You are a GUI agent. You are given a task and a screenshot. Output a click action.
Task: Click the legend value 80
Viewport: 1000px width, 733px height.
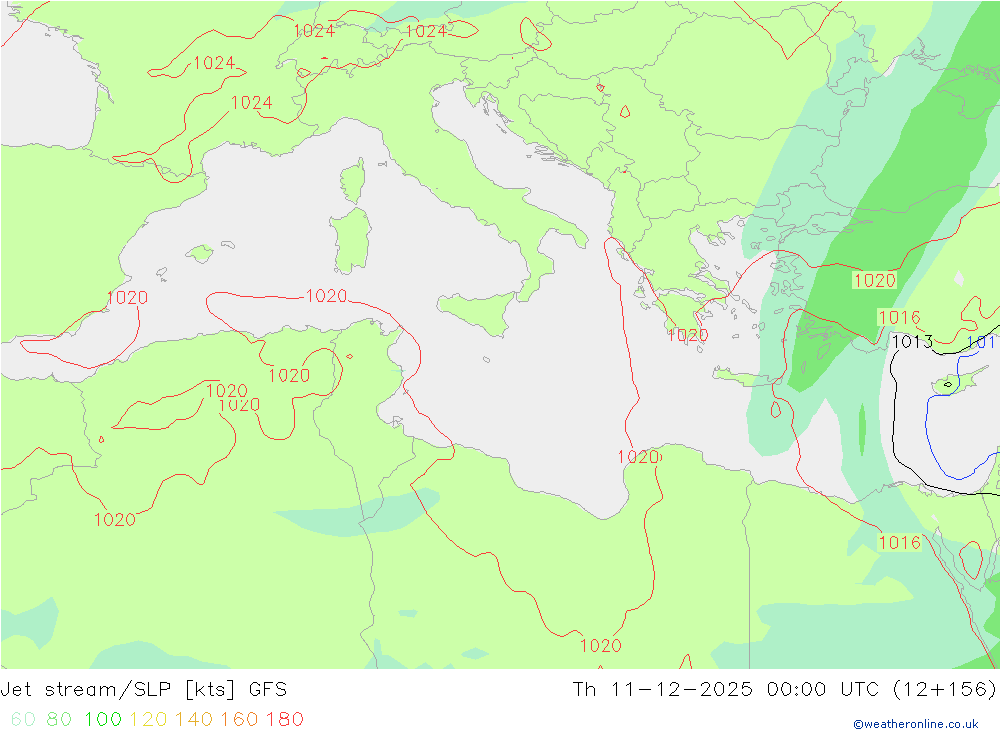tap(59, 720)
